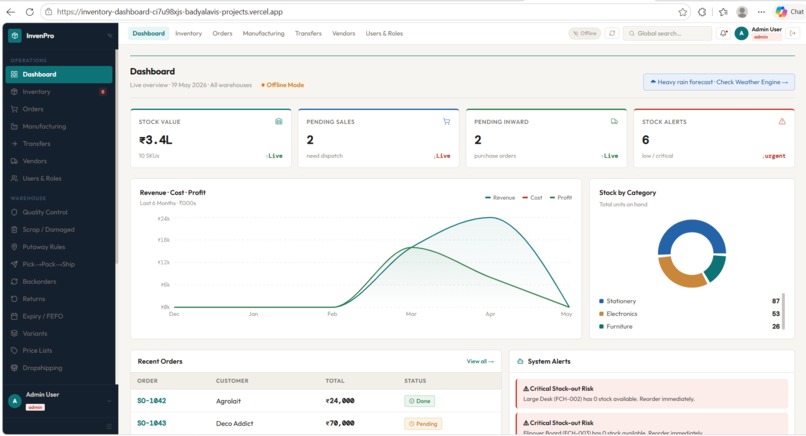Switch to the Orders top tab
The height and width of the screenshot is (436, 806).
pos(222,33)
